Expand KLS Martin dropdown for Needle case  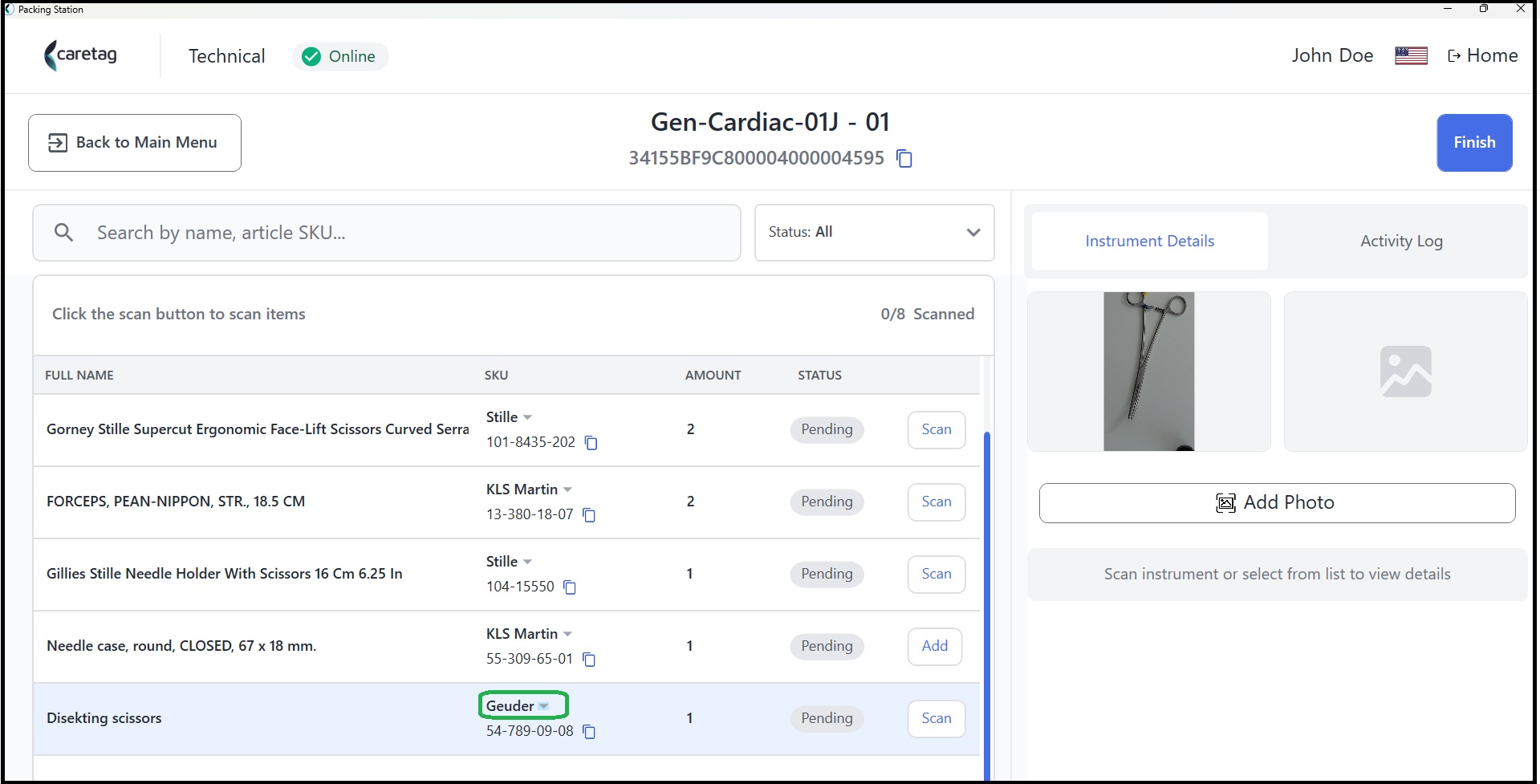click(x=567, y=634)
